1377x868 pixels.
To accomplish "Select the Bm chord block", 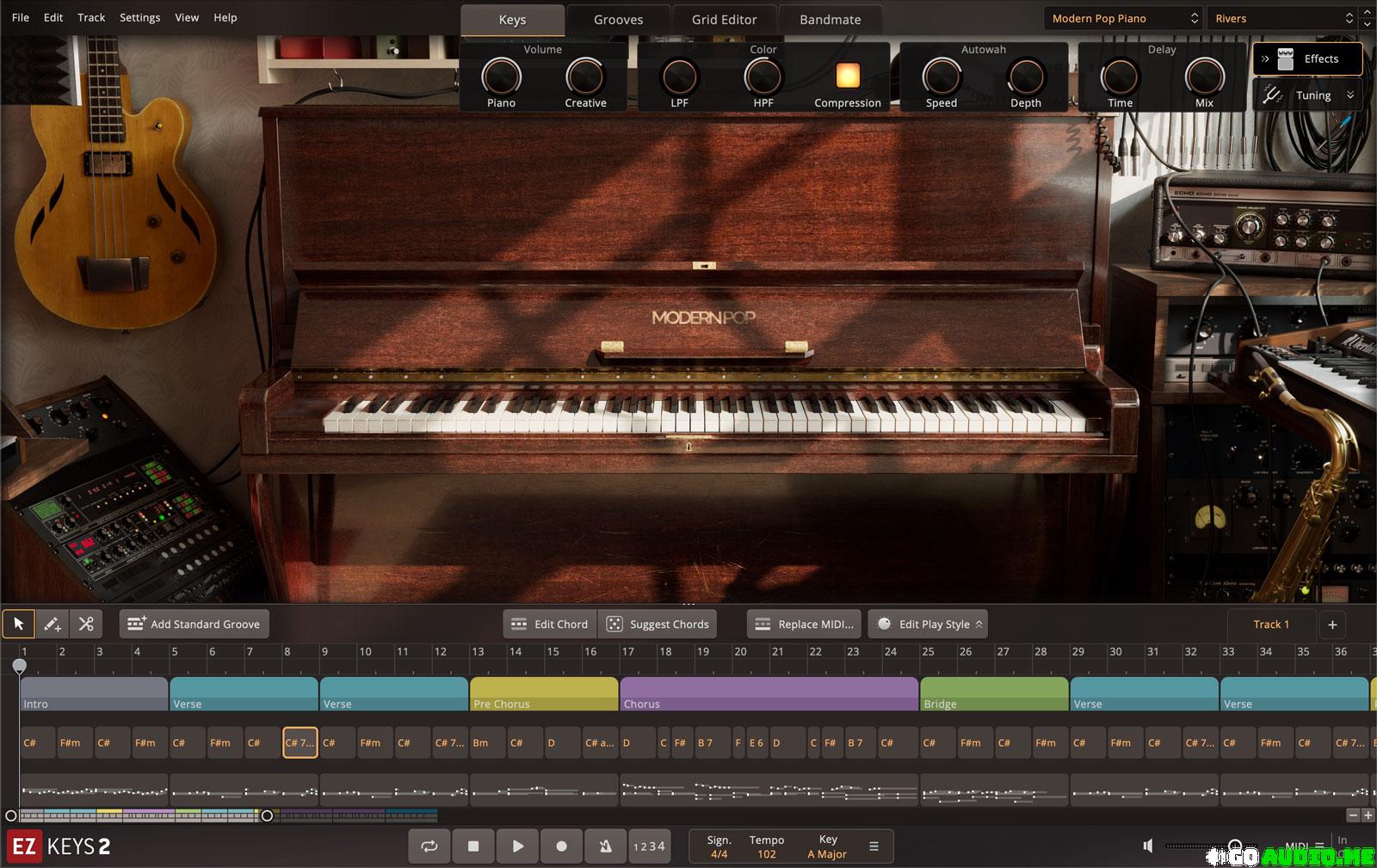I will coord(487,742).
